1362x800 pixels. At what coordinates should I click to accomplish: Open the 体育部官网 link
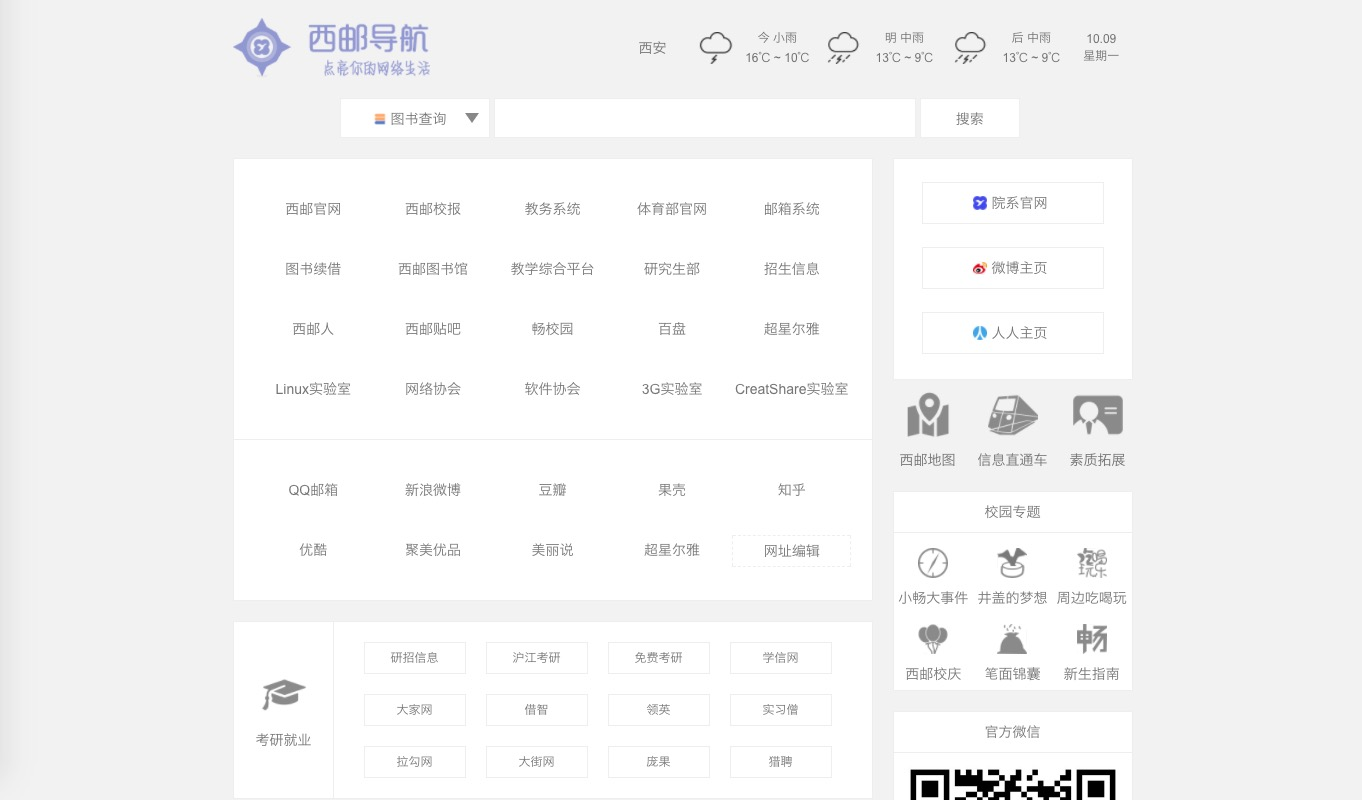(672, 209)
